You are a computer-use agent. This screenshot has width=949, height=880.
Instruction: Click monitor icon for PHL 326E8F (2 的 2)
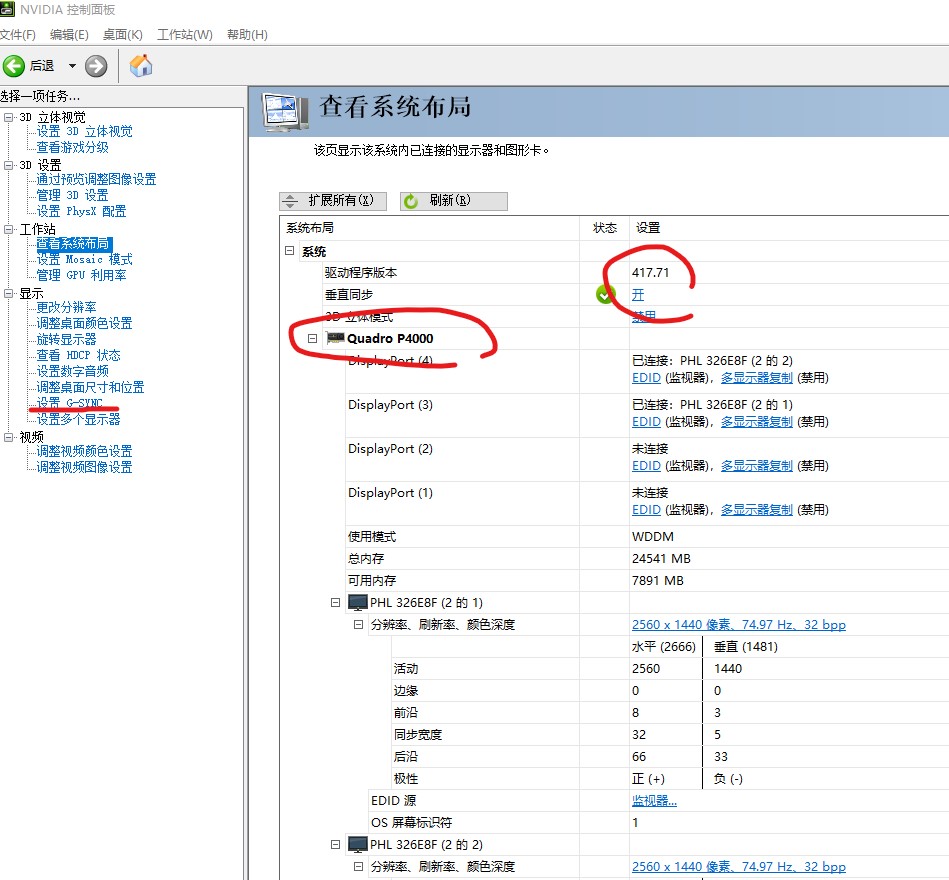(358, 845)
